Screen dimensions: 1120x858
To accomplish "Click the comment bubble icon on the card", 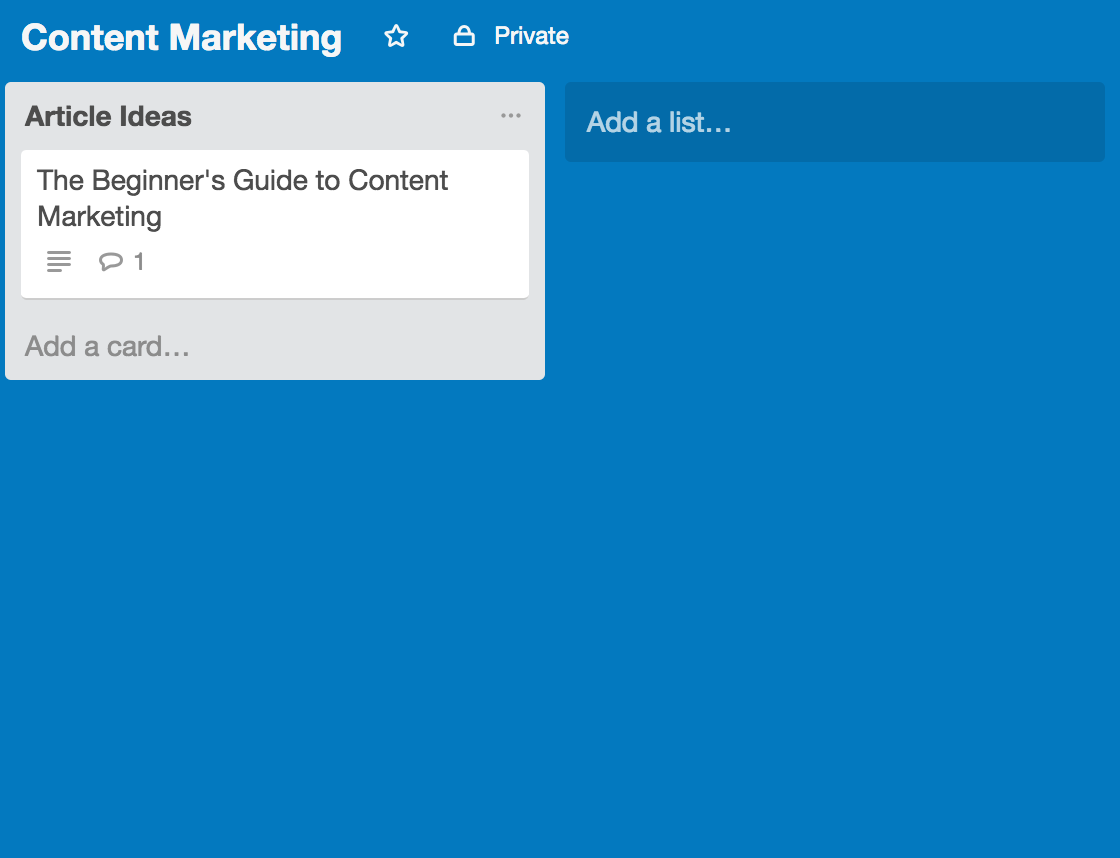I will coord(111,261).
